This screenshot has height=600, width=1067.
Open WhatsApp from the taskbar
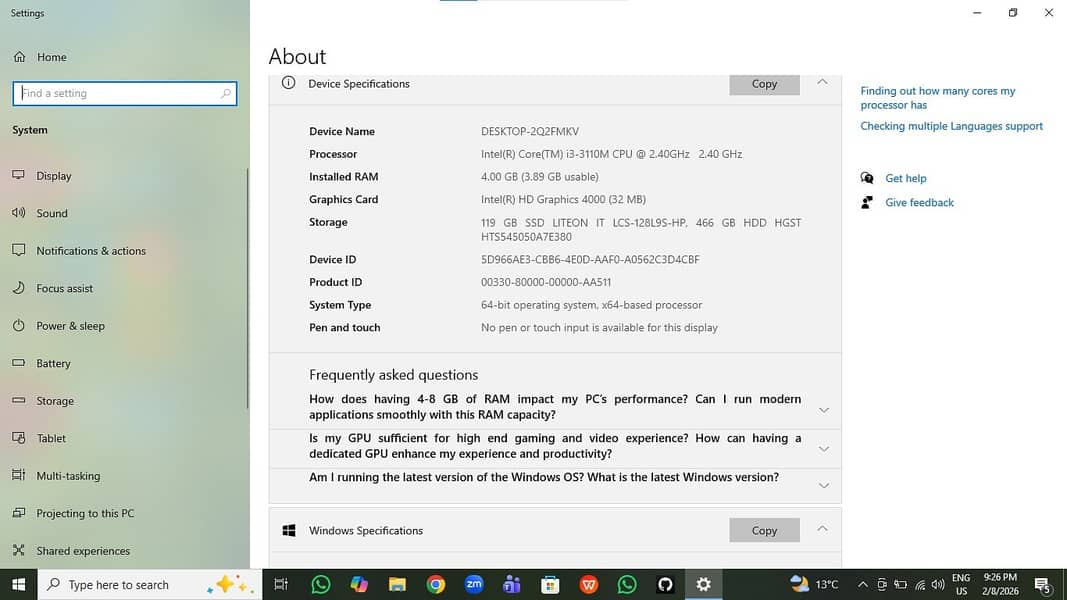320,584
